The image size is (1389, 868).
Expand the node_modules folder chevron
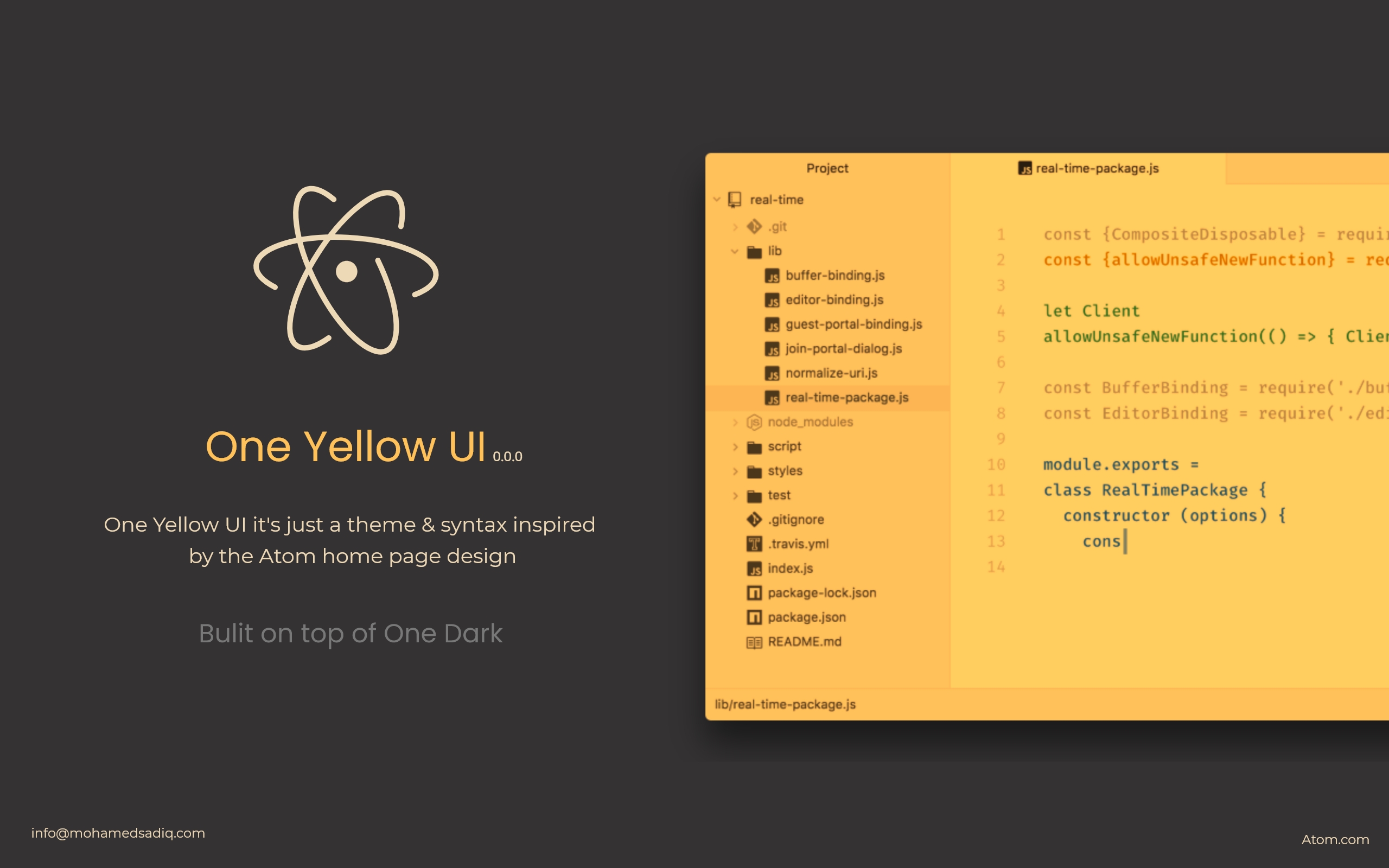pyautogui.click(x=735, y=423)
